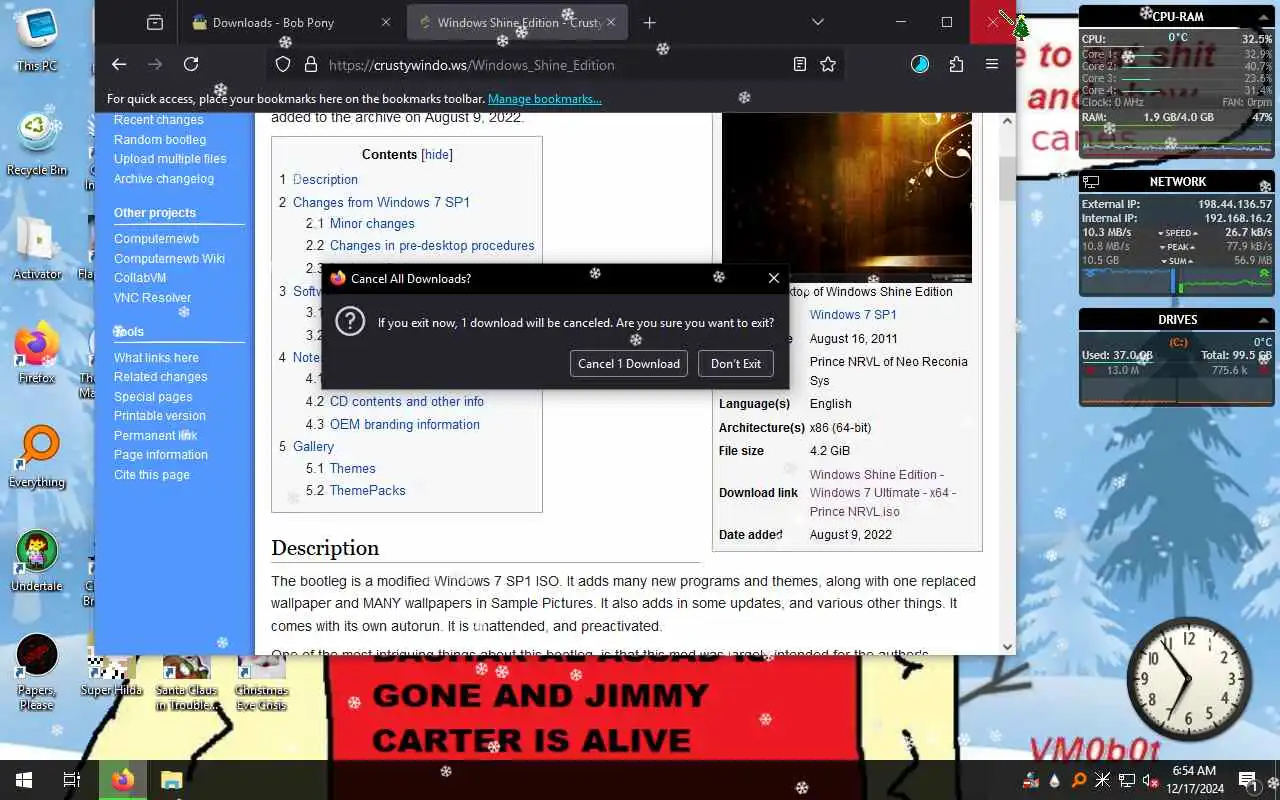Open Upload multiple files link
This screenshot has width=1280, height=800.
click(170, 159)
